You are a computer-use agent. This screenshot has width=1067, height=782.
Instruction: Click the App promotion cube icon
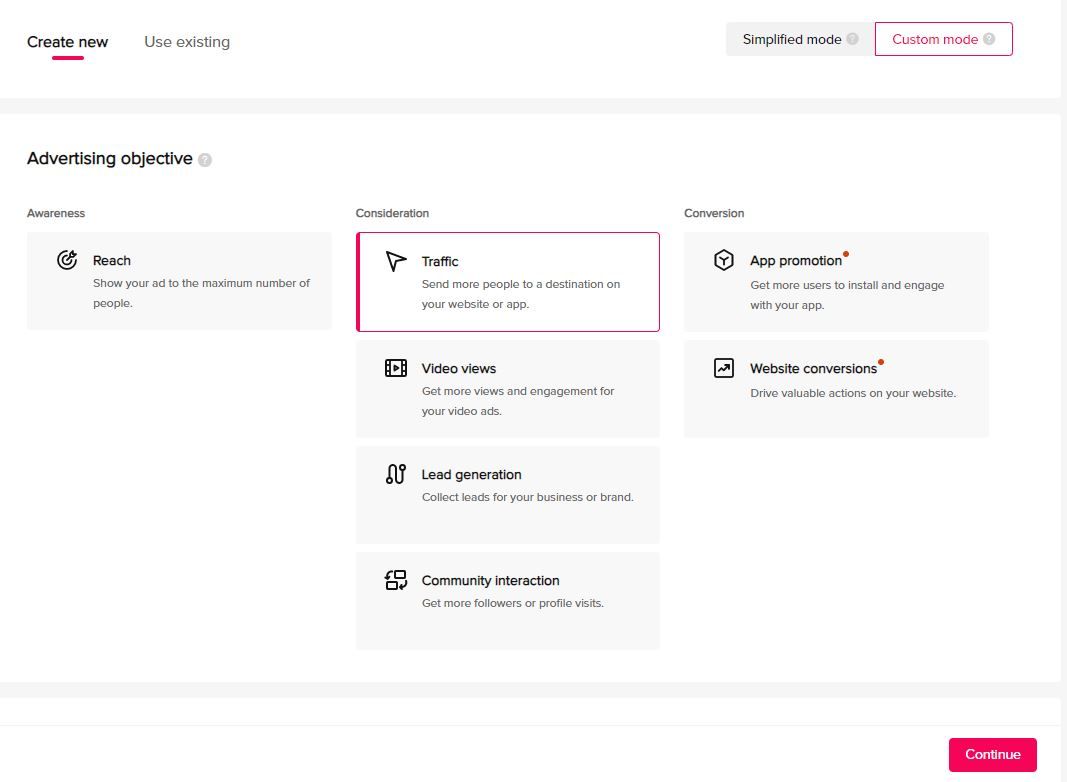pyautogui.click(x=723, y=259)
